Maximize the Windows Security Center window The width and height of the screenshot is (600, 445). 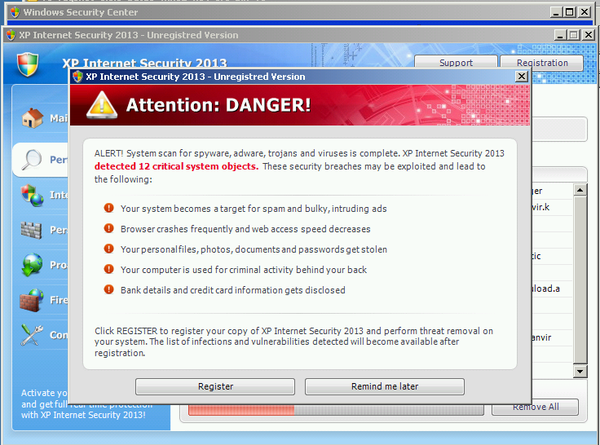coord(569,12)
